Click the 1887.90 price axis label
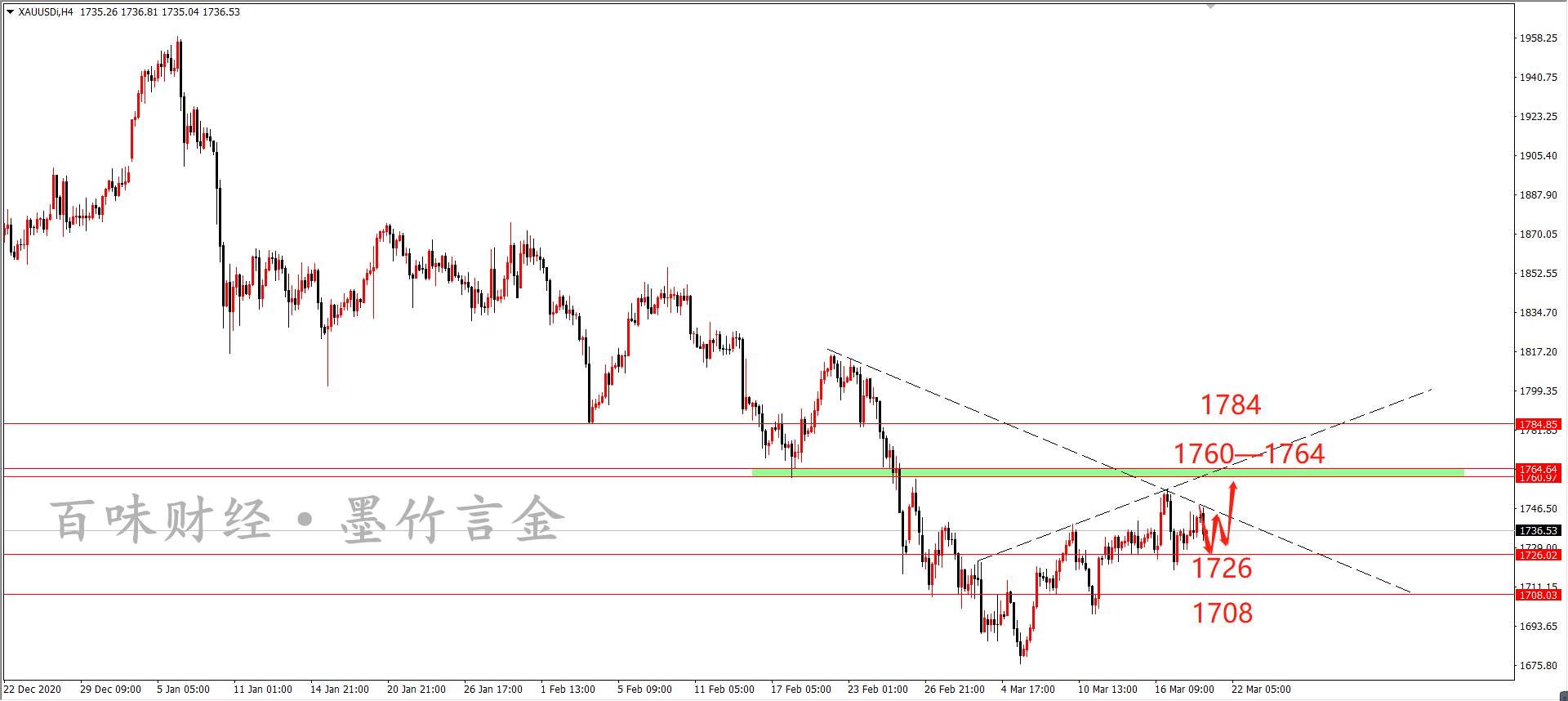Viewport: 1568px width, 701px height. [1538, 195]
